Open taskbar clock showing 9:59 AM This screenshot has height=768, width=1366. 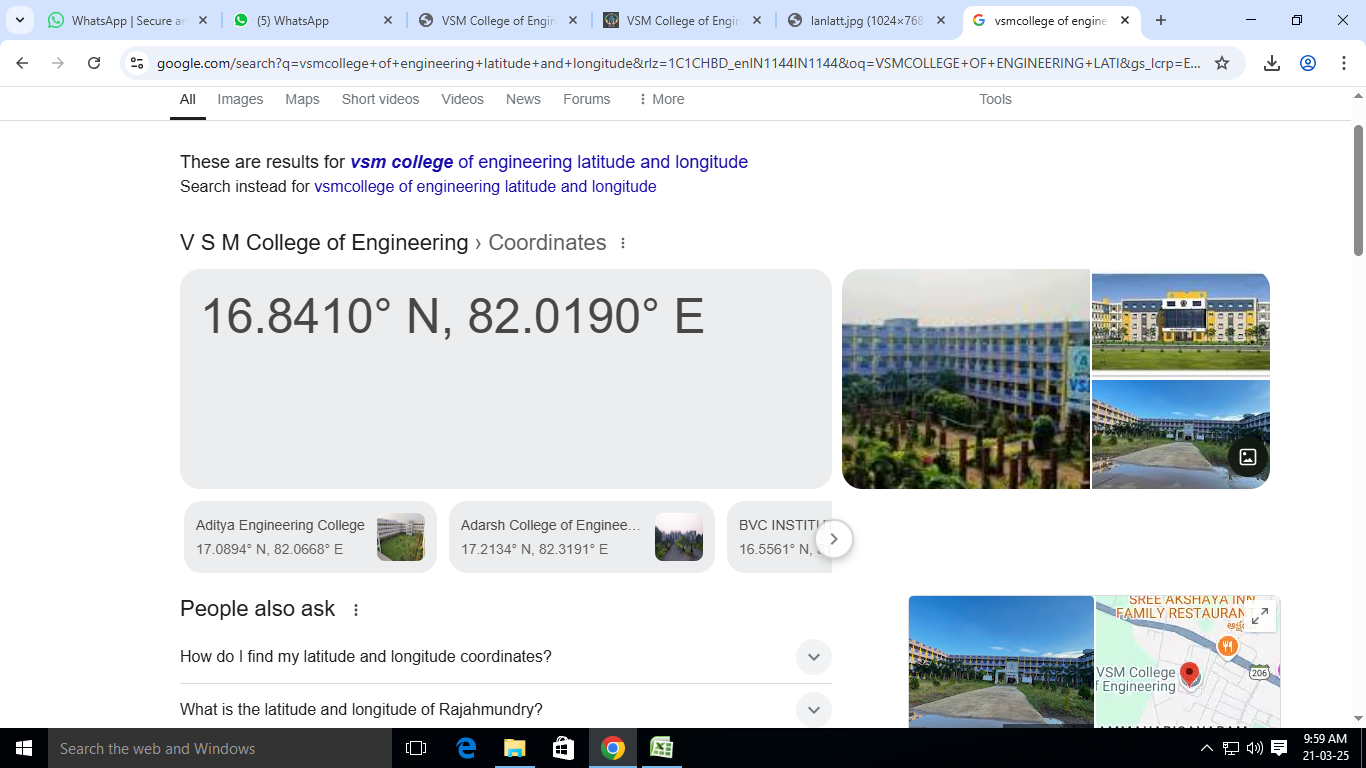[1326, 748]
